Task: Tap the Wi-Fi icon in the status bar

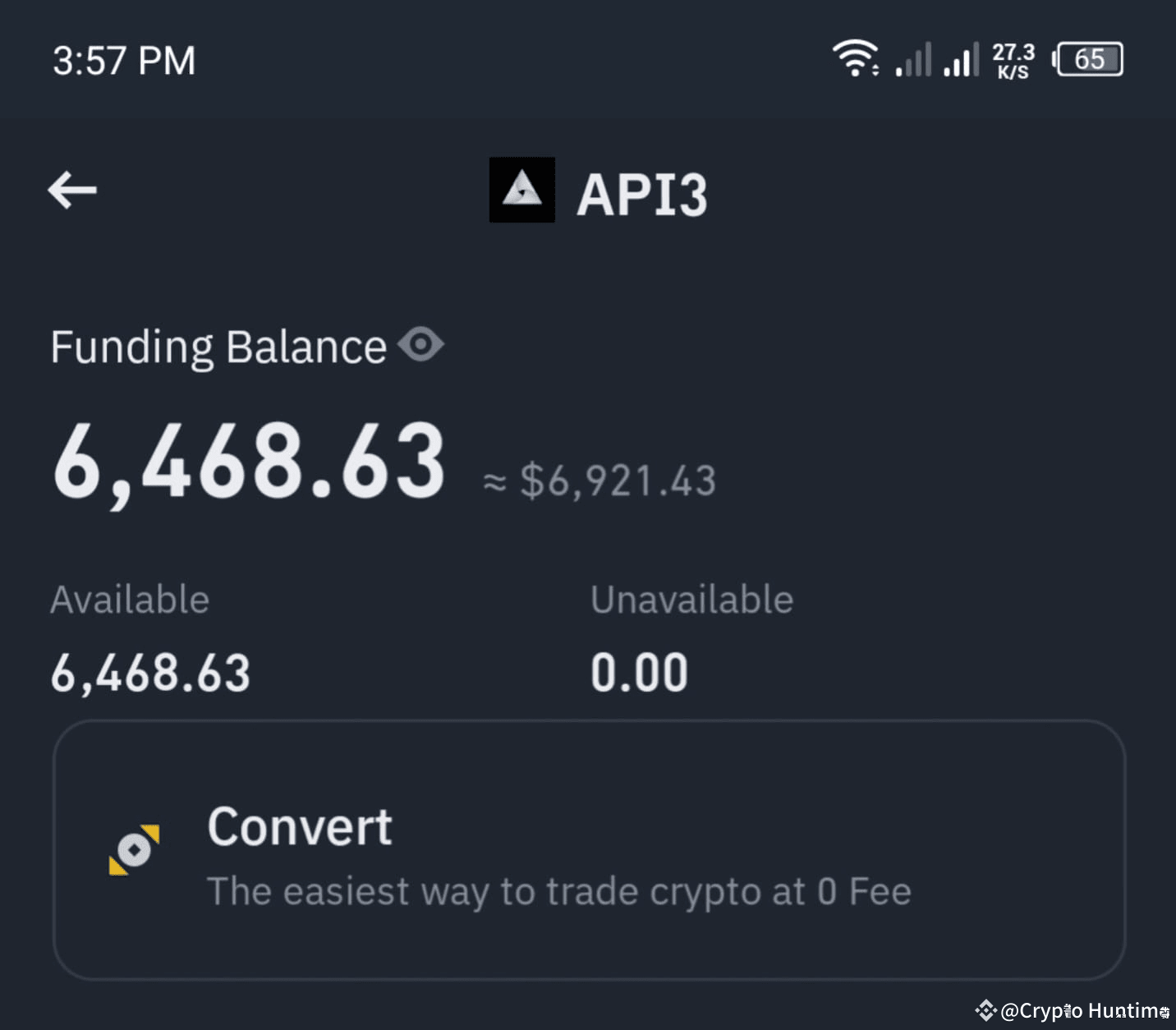Action: click(856, 57)
